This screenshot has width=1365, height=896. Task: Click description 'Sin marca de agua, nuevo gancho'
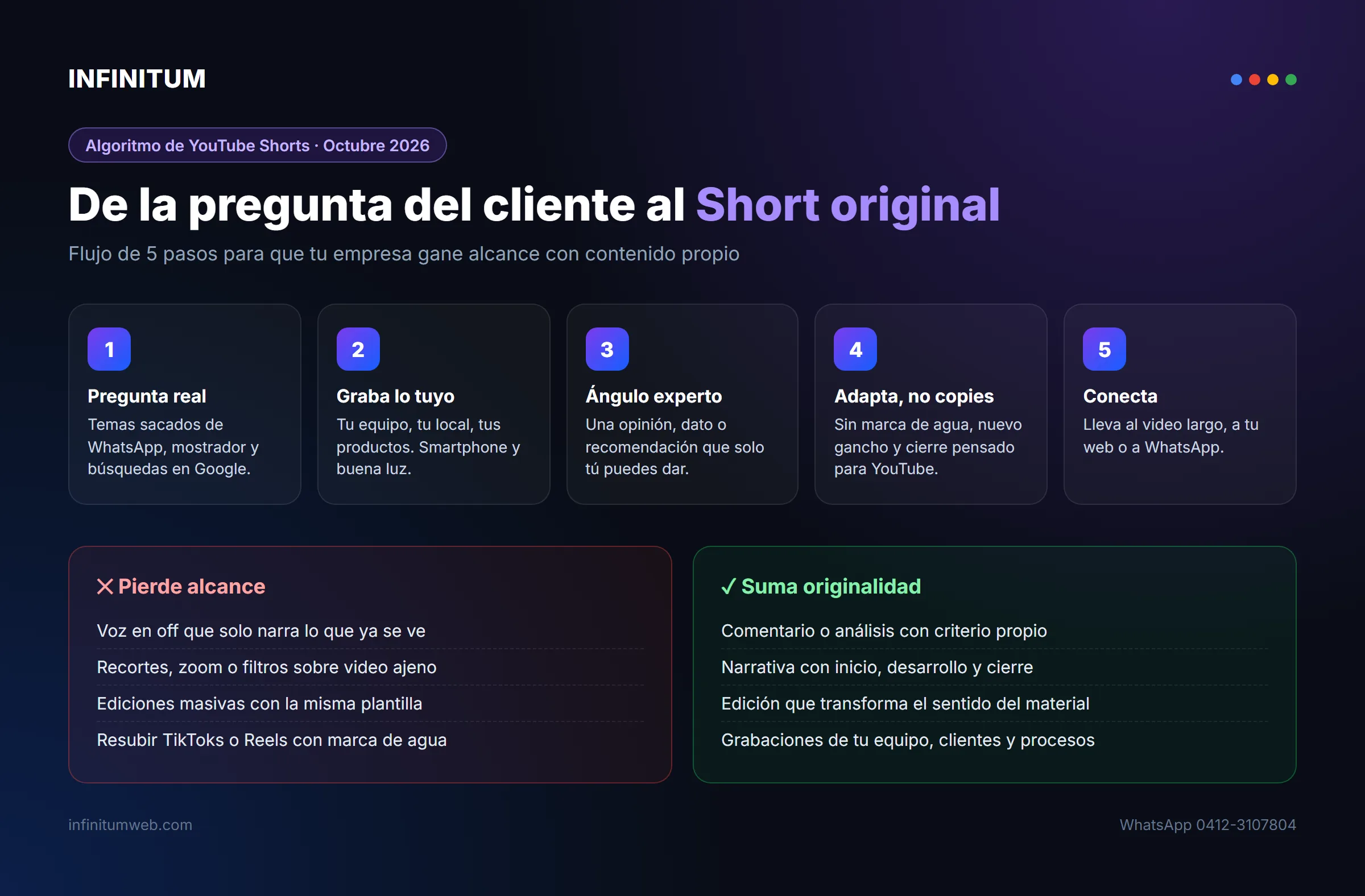point(928,446)
